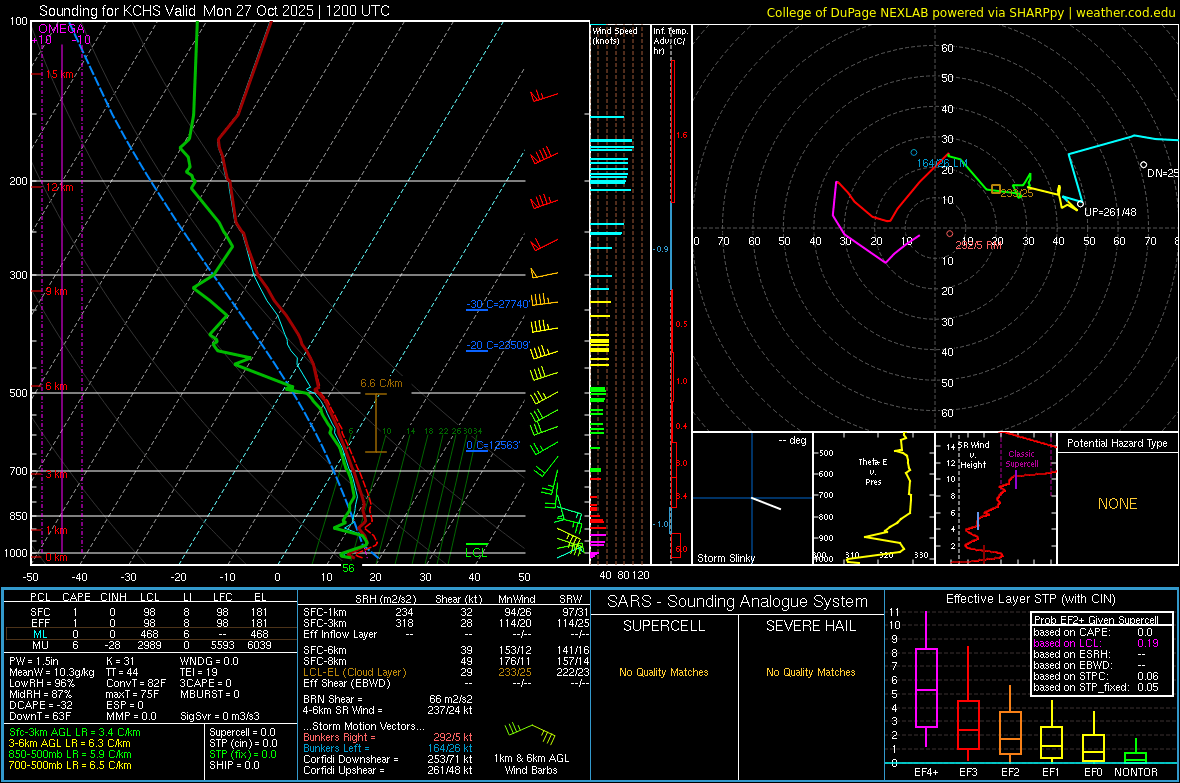Click the 6.6 C/km lapse rate annotation

pyautogui.click(x=382, y=383)
